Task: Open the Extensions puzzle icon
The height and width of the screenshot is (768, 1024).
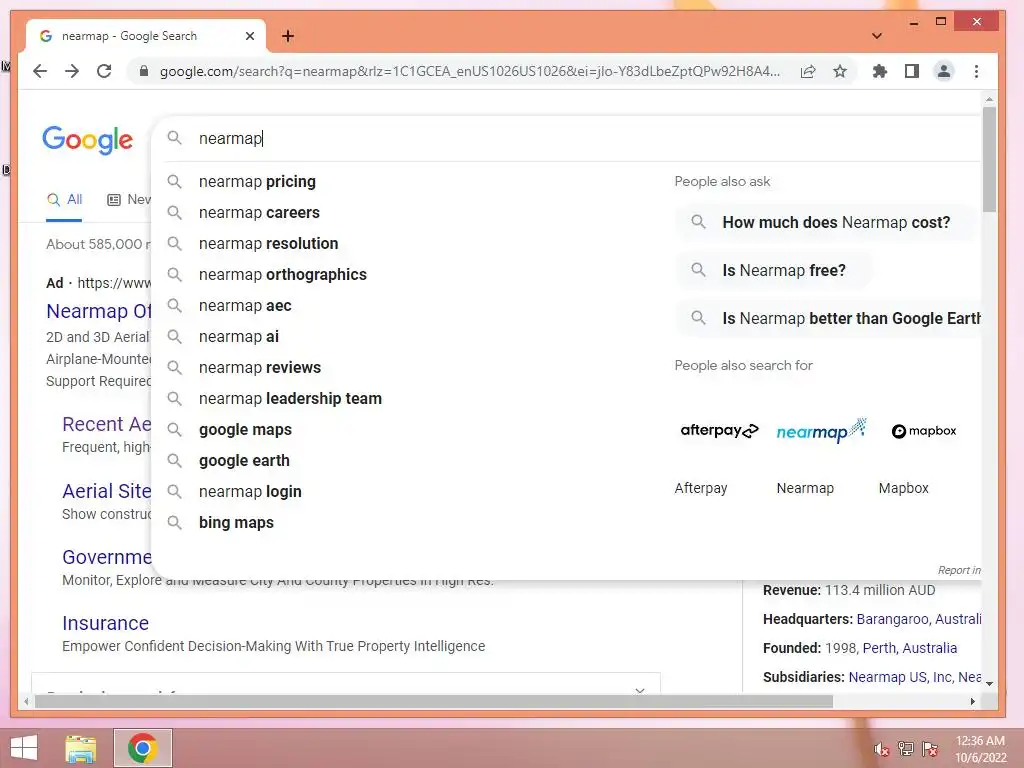Action: 880,71
